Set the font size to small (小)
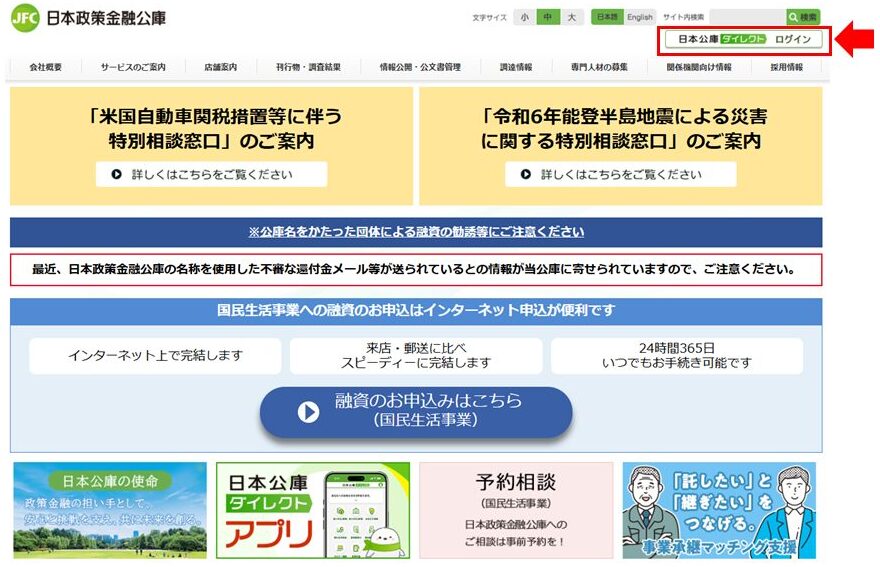The width and height of the screenshot is (880, 567). pyautogui.click(x=524, y=17)
